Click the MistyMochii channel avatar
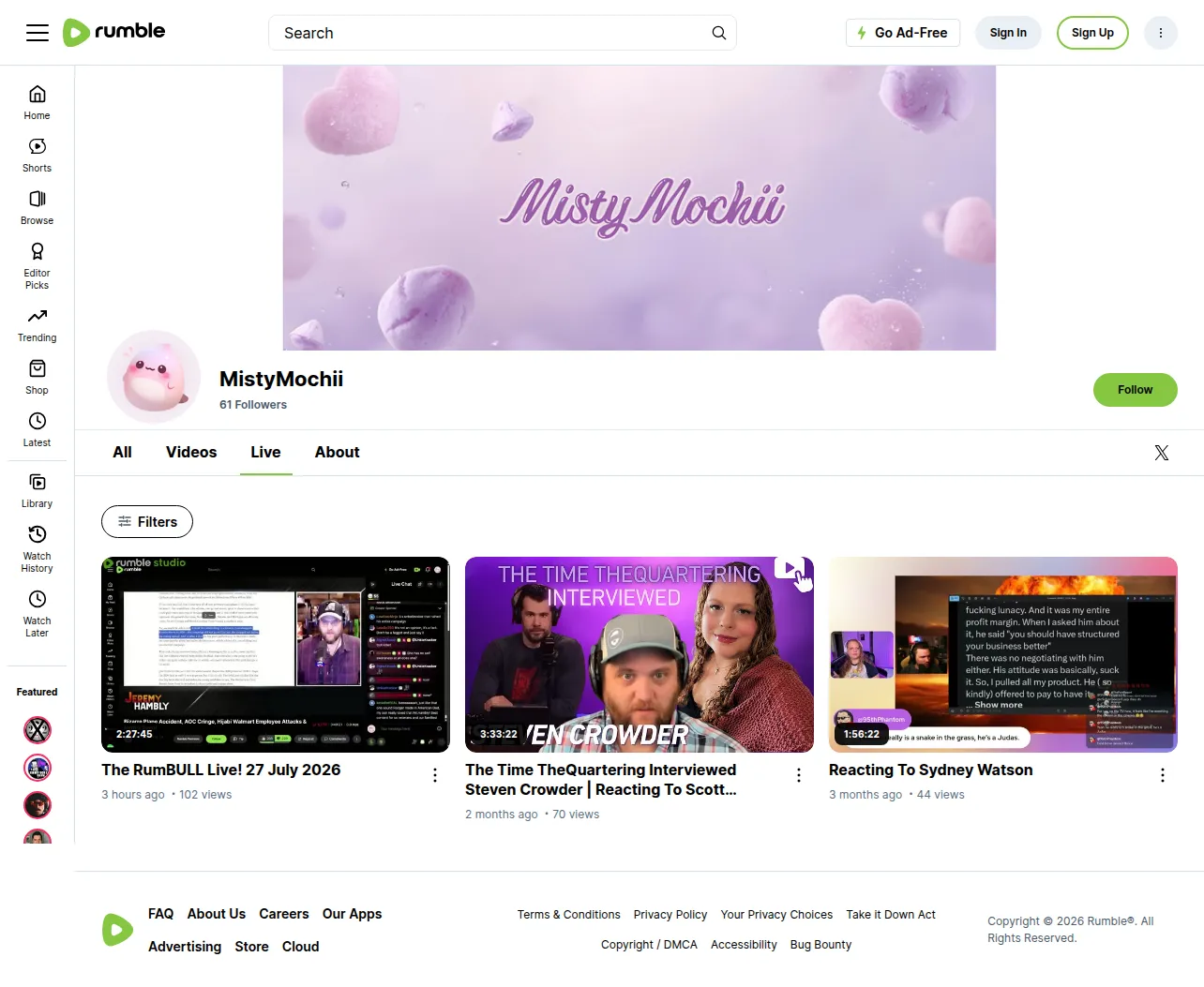Viewport: 1204px width, 987px height. click(x=154, y=377)
